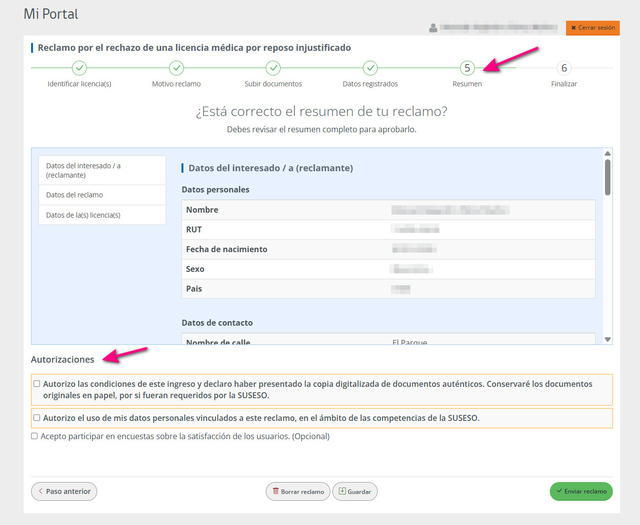Enable authorization for personal data use
This screenshot has width=640, height=525.
click(37, 418)
